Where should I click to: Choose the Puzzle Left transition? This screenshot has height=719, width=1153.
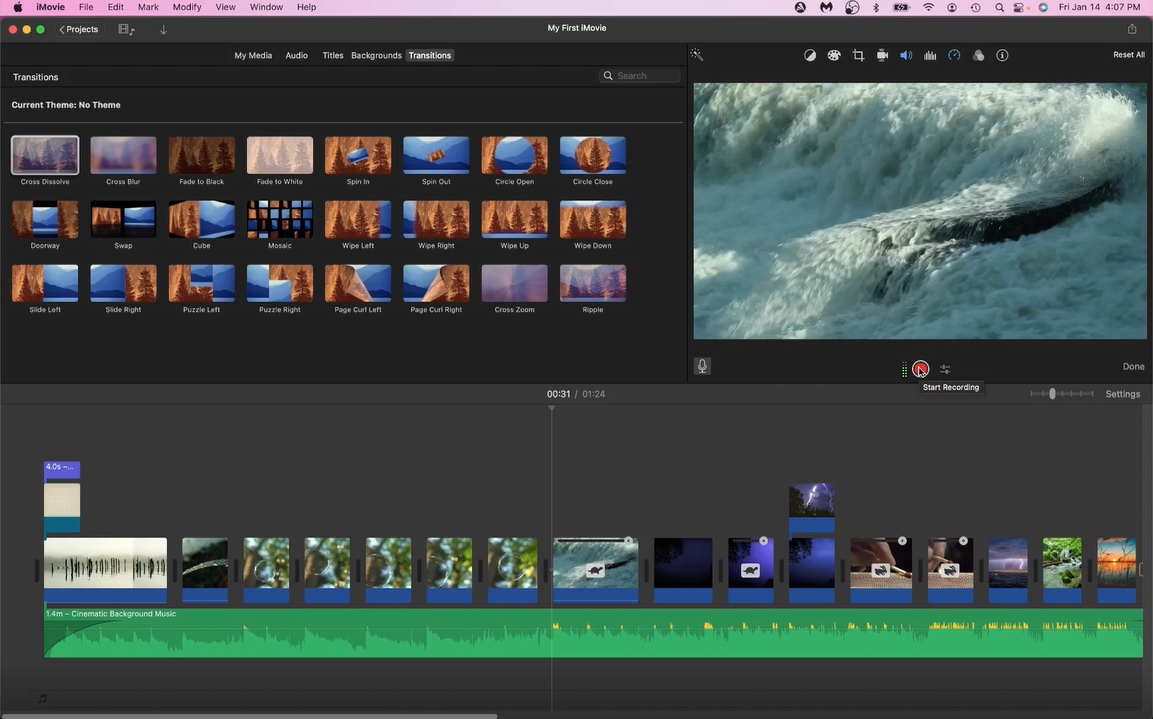[x=201, y=283]
